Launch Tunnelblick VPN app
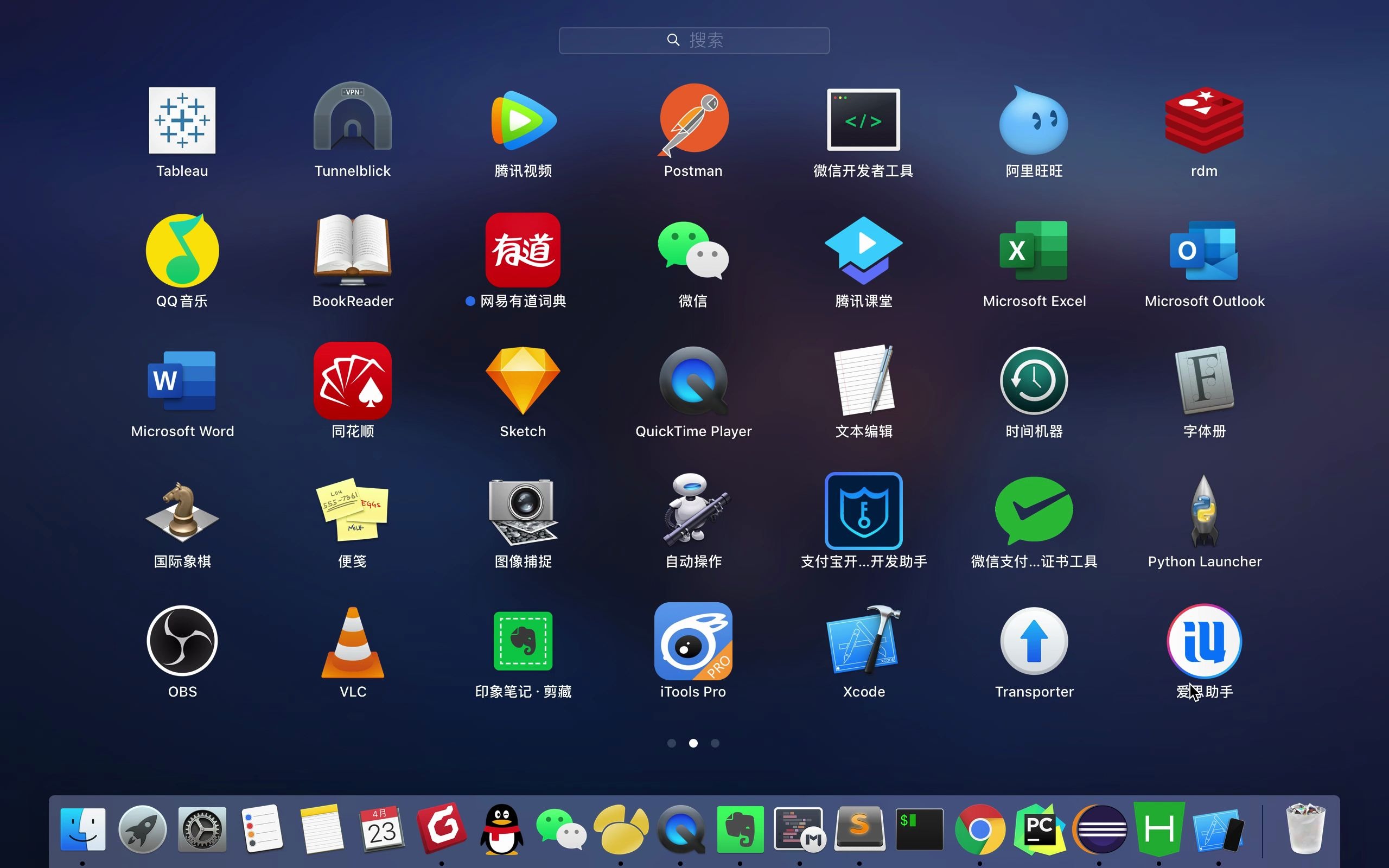 point(353,117)
